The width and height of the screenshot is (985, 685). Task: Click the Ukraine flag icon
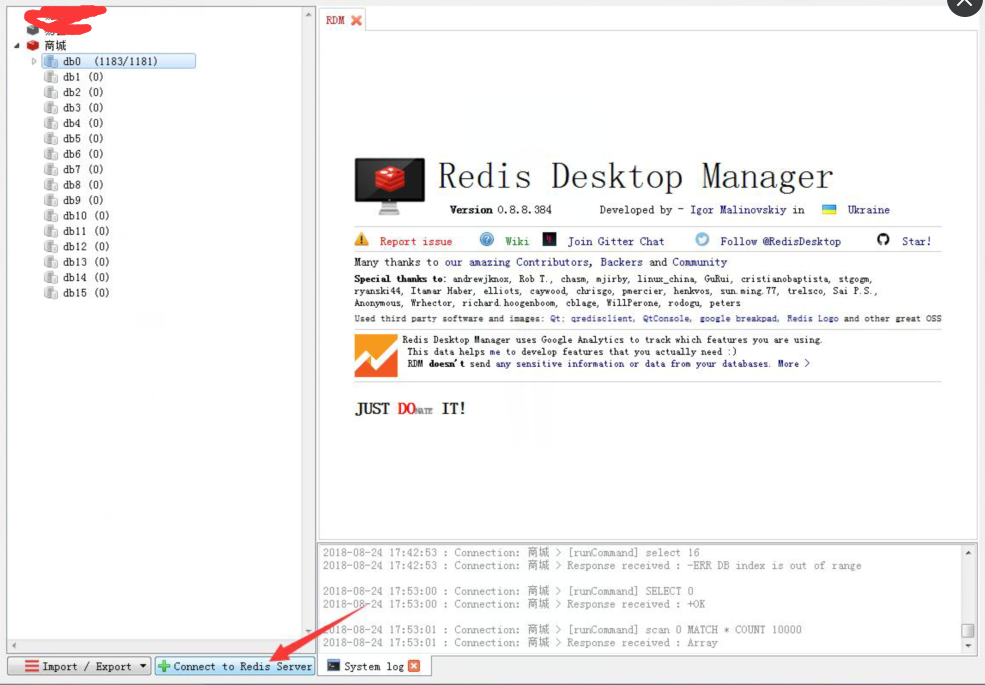point(829,209)
